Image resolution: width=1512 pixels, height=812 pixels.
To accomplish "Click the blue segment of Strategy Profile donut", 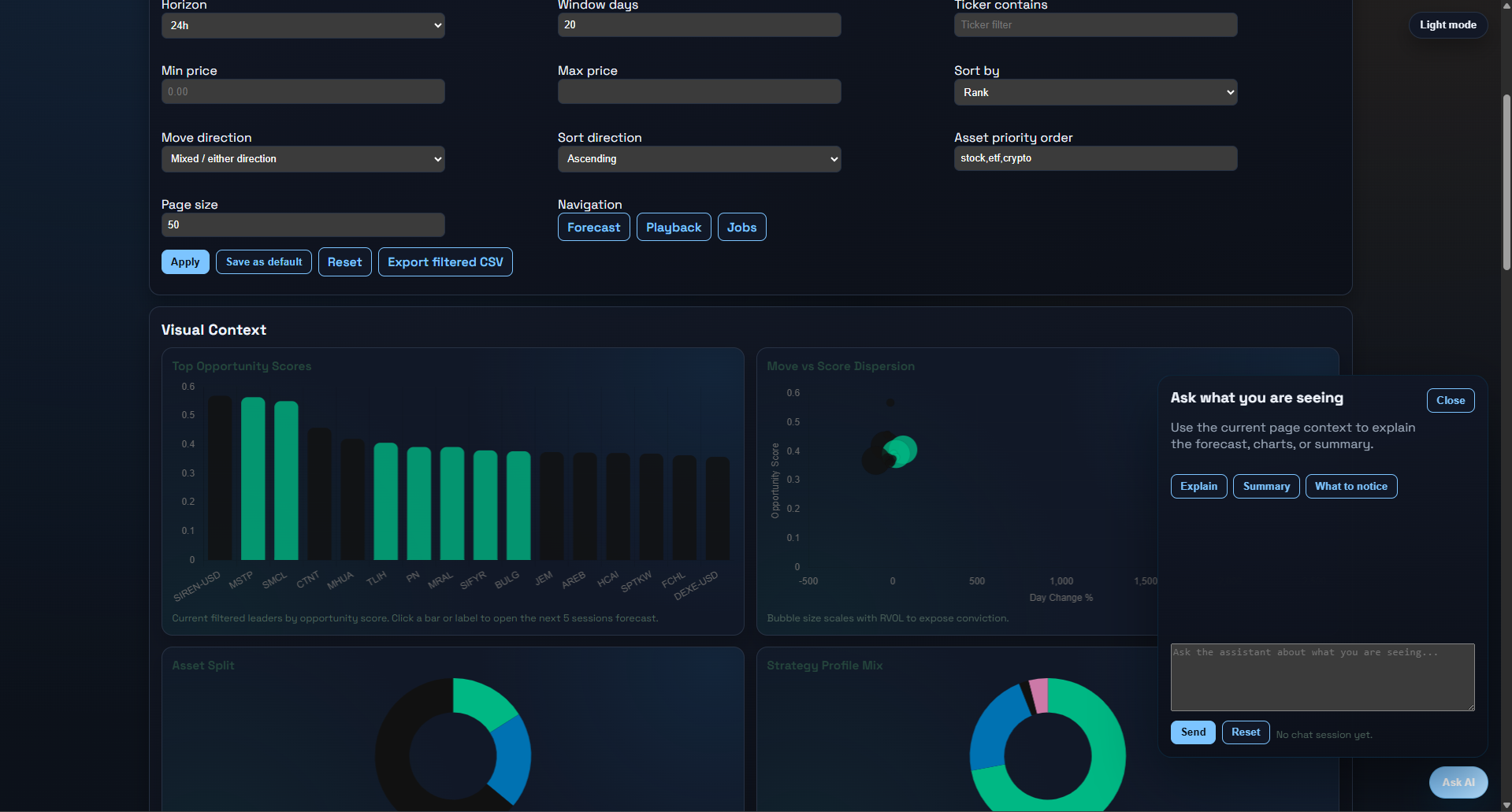I will point(996,728).
